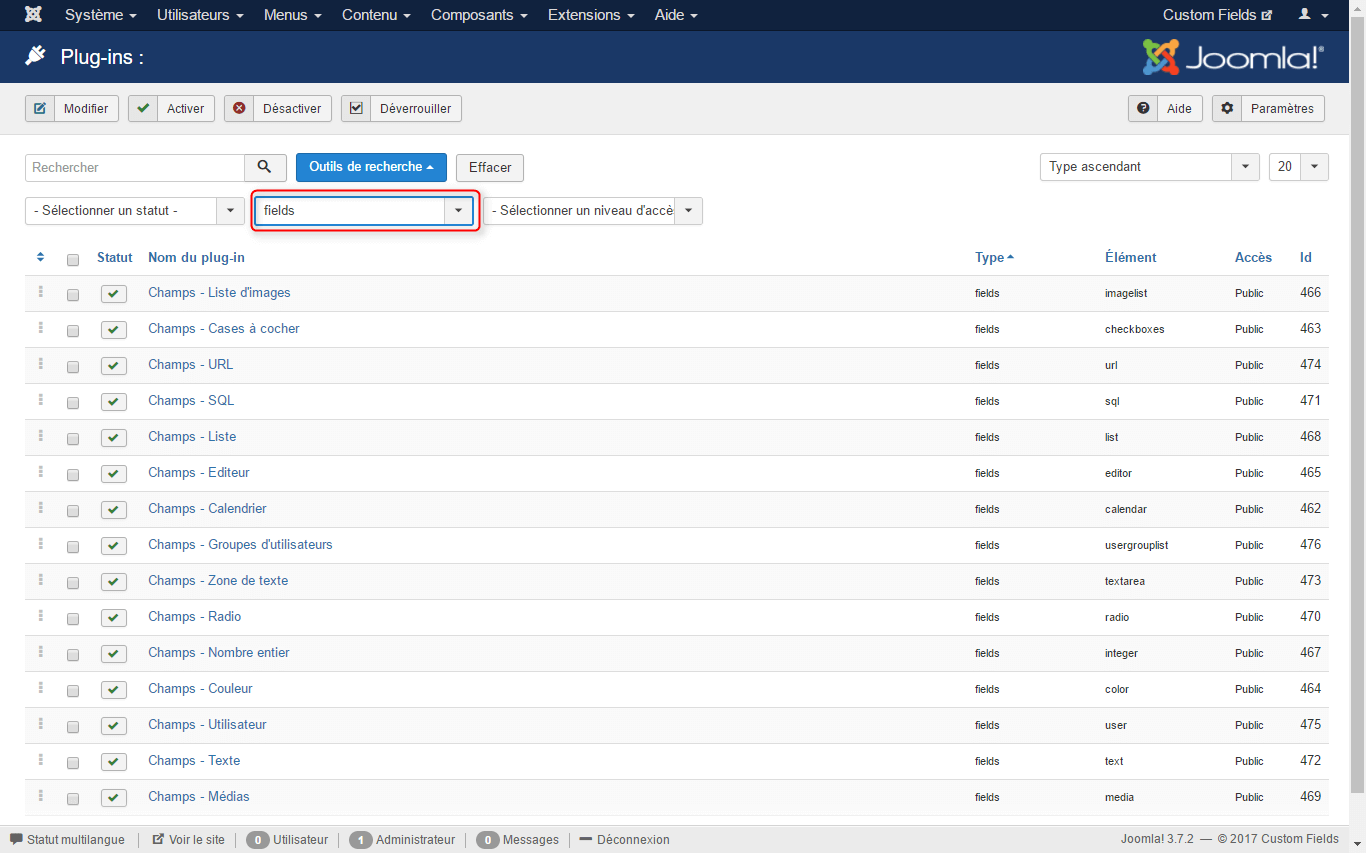Click drag handle icon of Champs - Liste d'images

41,292
